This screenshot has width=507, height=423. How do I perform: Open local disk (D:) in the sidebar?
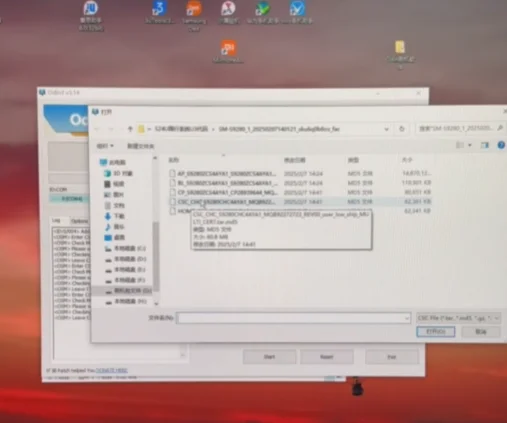[125, 259]
